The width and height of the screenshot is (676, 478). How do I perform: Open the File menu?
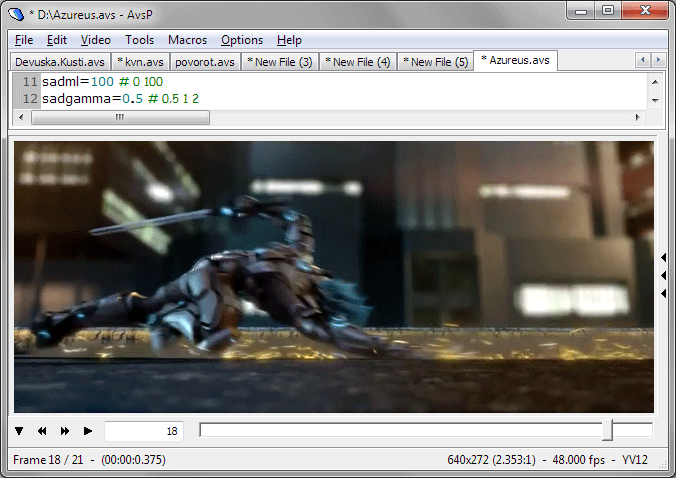click(x=24, y=40)
